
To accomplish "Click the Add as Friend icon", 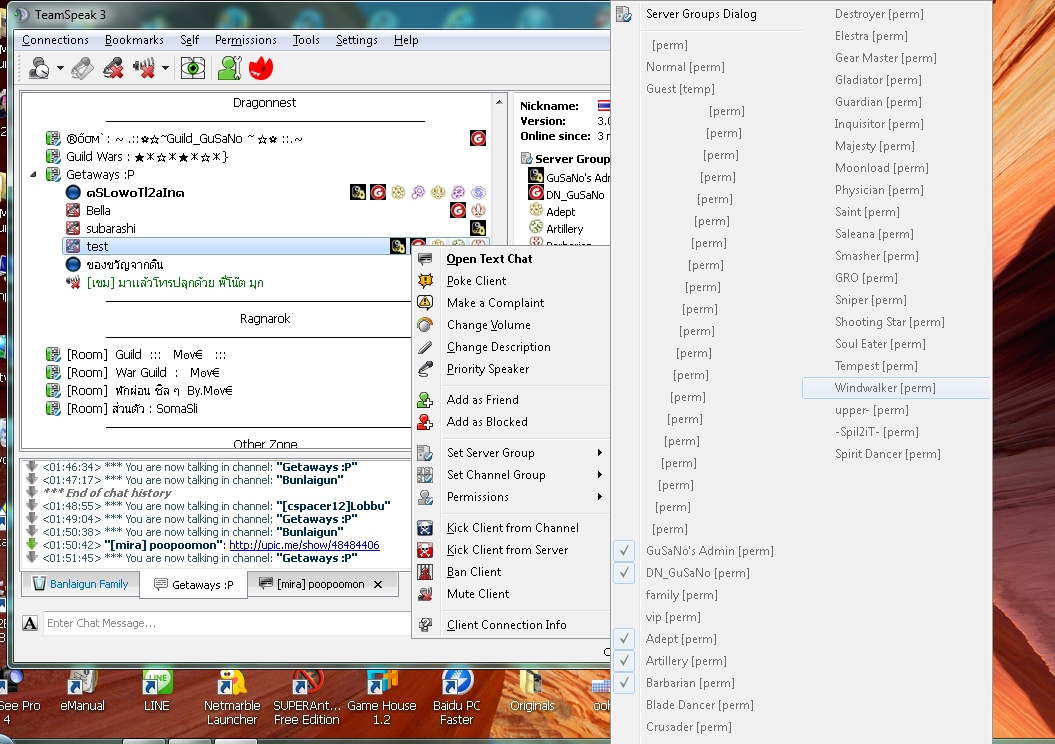I will click(x=425, y=400).
